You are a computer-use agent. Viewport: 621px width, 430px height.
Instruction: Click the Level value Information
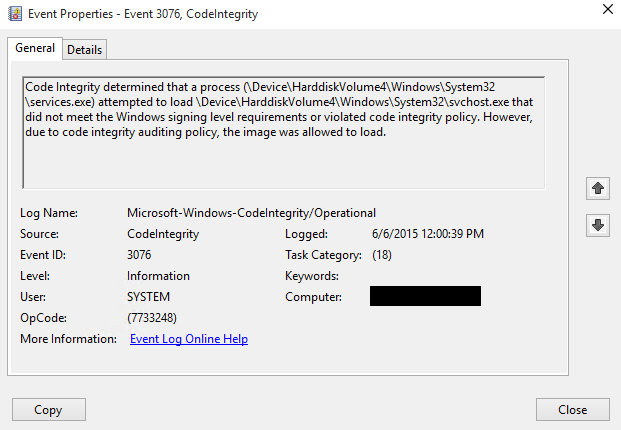[158, 276]
